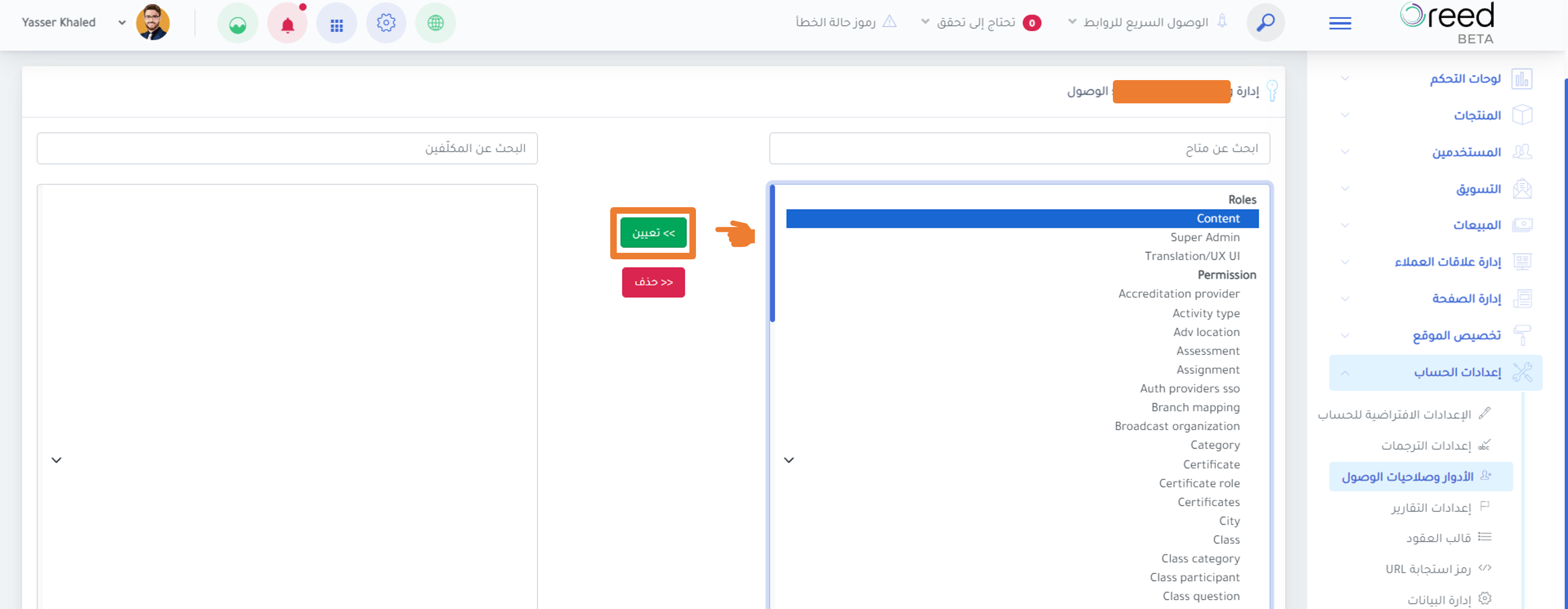Expand the Yasser Khaled user dropdown

coord(122,22)
